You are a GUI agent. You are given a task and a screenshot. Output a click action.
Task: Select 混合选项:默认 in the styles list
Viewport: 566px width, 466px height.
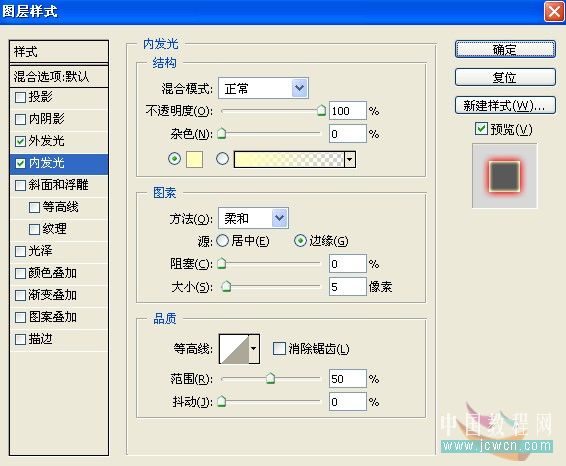point(59,76)
